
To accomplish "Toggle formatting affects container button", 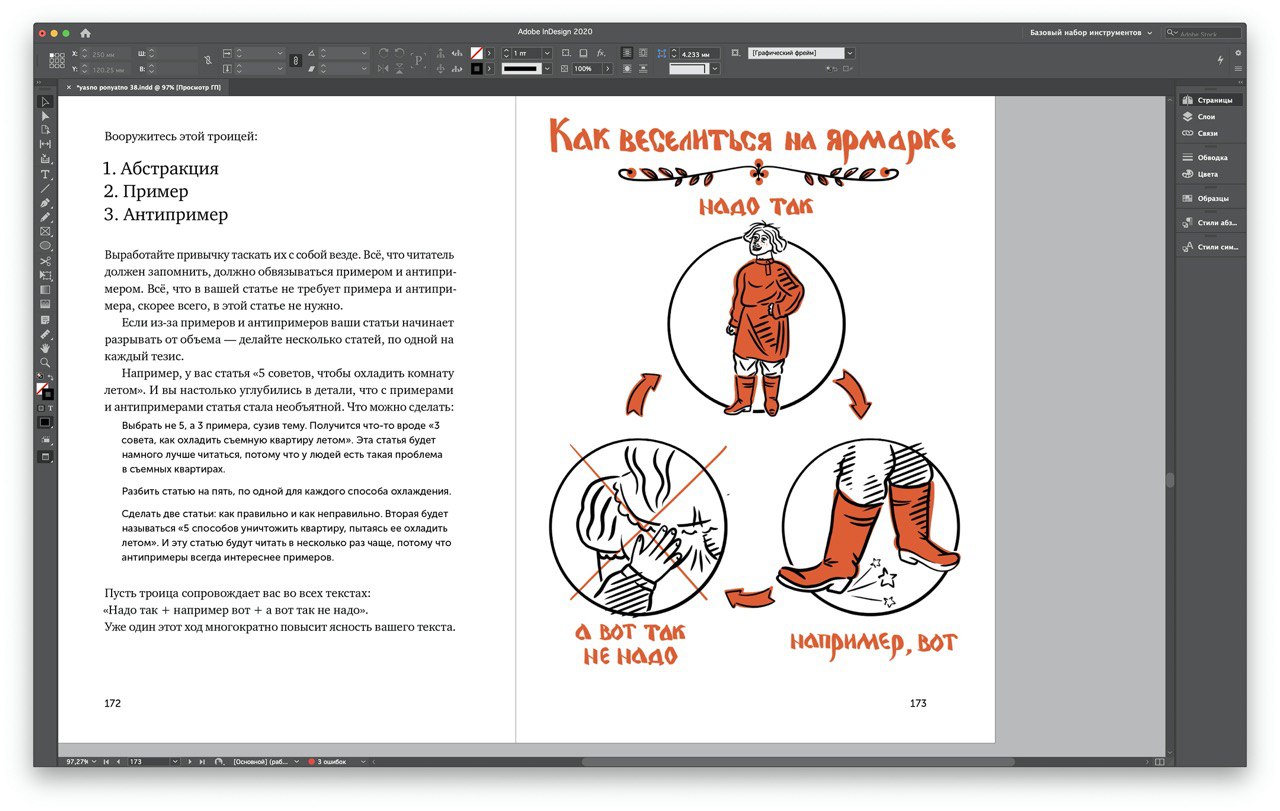I will click(x=40, y=409).
